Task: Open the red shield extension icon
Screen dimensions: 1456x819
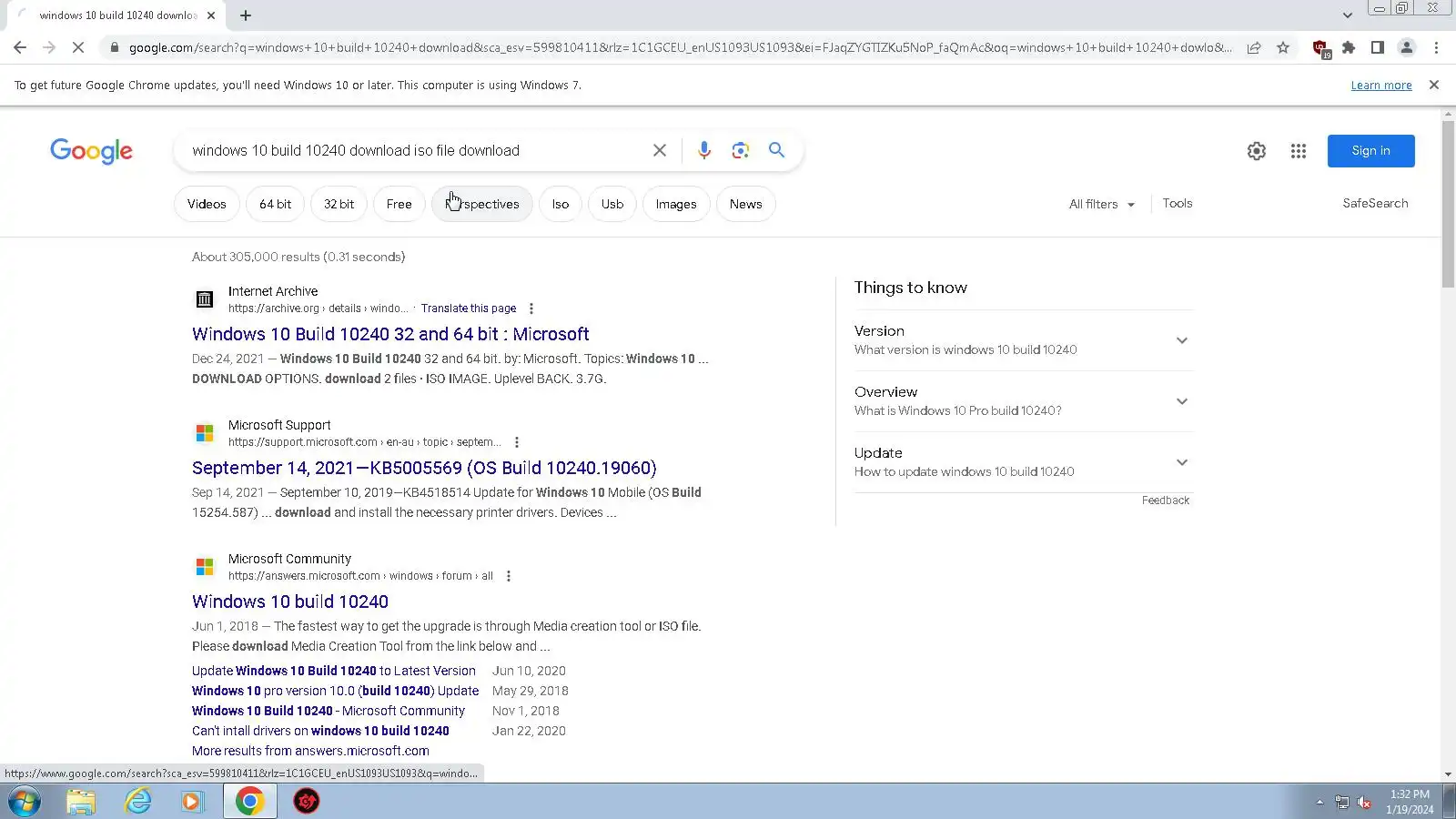Action: coord(1320,48)
